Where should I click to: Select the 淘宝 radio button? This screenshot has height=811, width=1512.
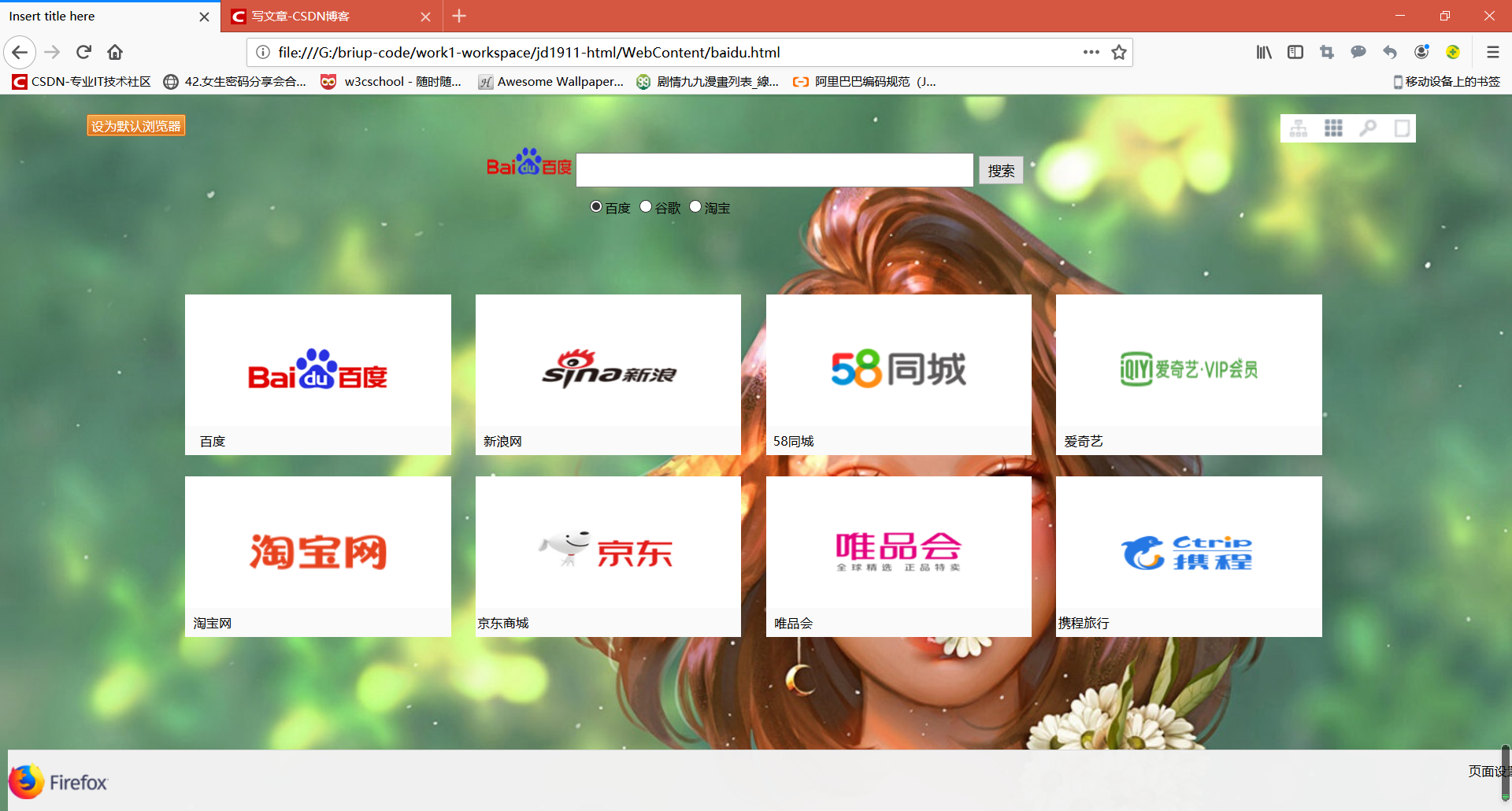(x=695, y=206)
